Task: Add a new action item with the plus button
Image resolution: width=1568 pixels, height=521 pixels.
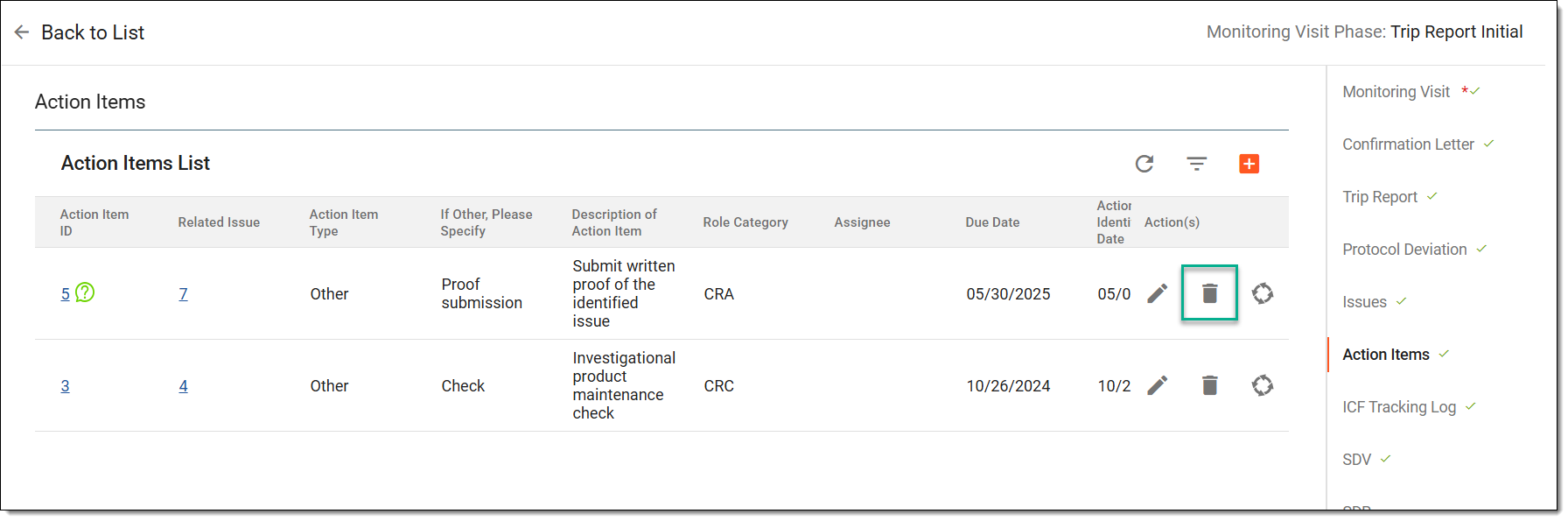Action: 1249,164
